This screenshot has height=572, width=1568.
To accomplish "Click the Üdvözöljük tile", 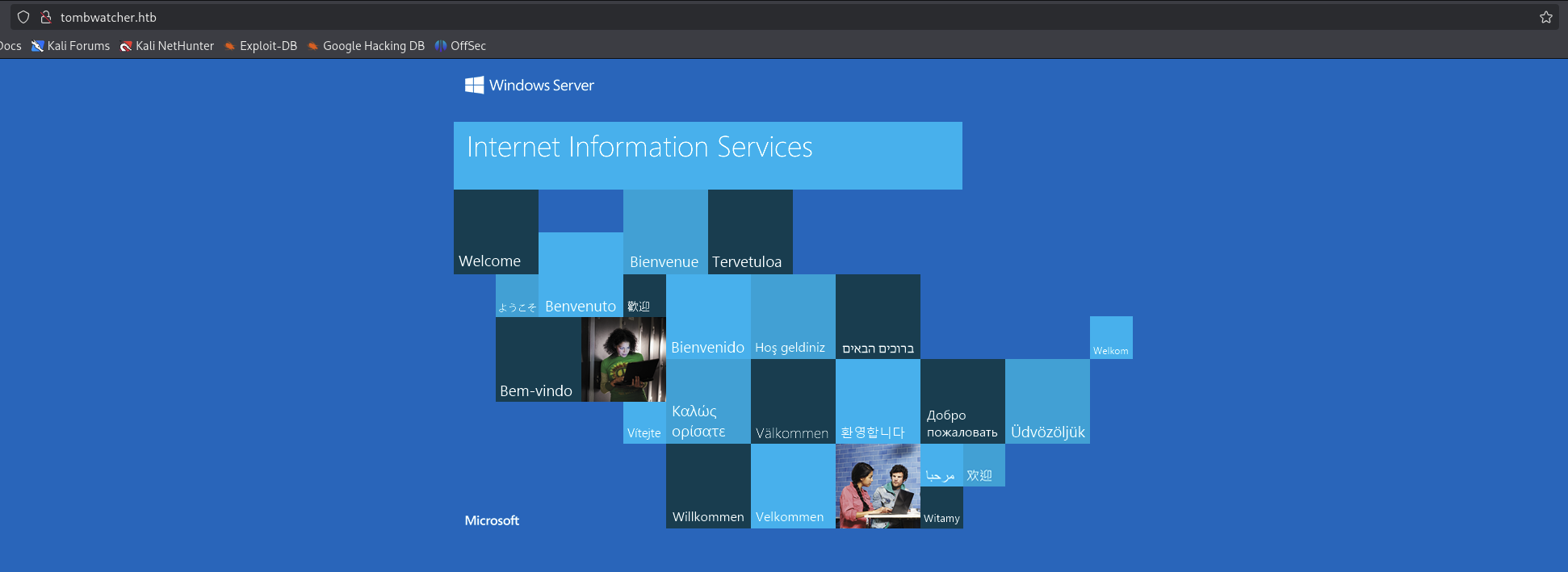I will coord(1047,401).
